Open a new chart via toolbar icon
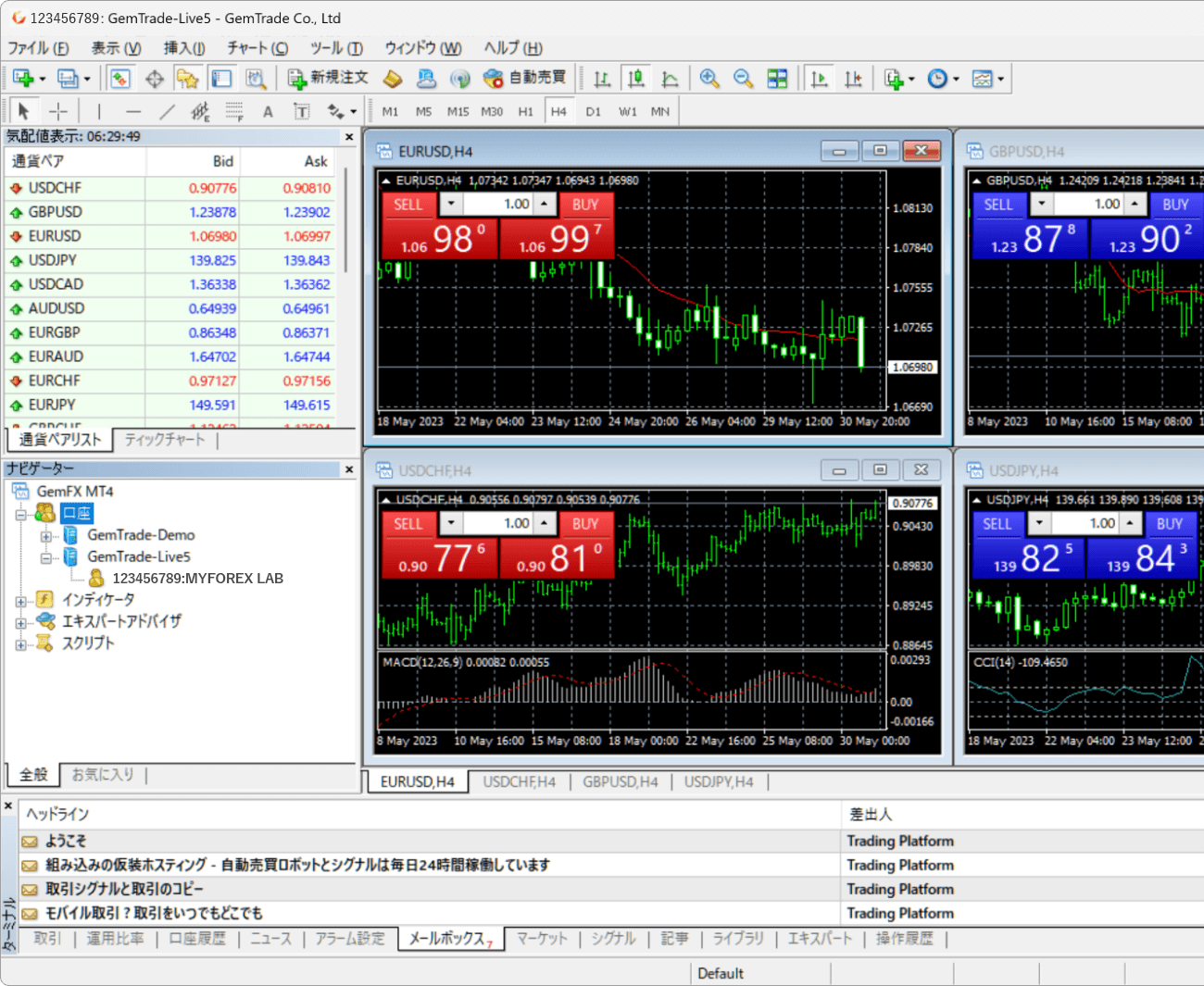This screenshot has width=1204, height=986. click(x=23, y=79)
